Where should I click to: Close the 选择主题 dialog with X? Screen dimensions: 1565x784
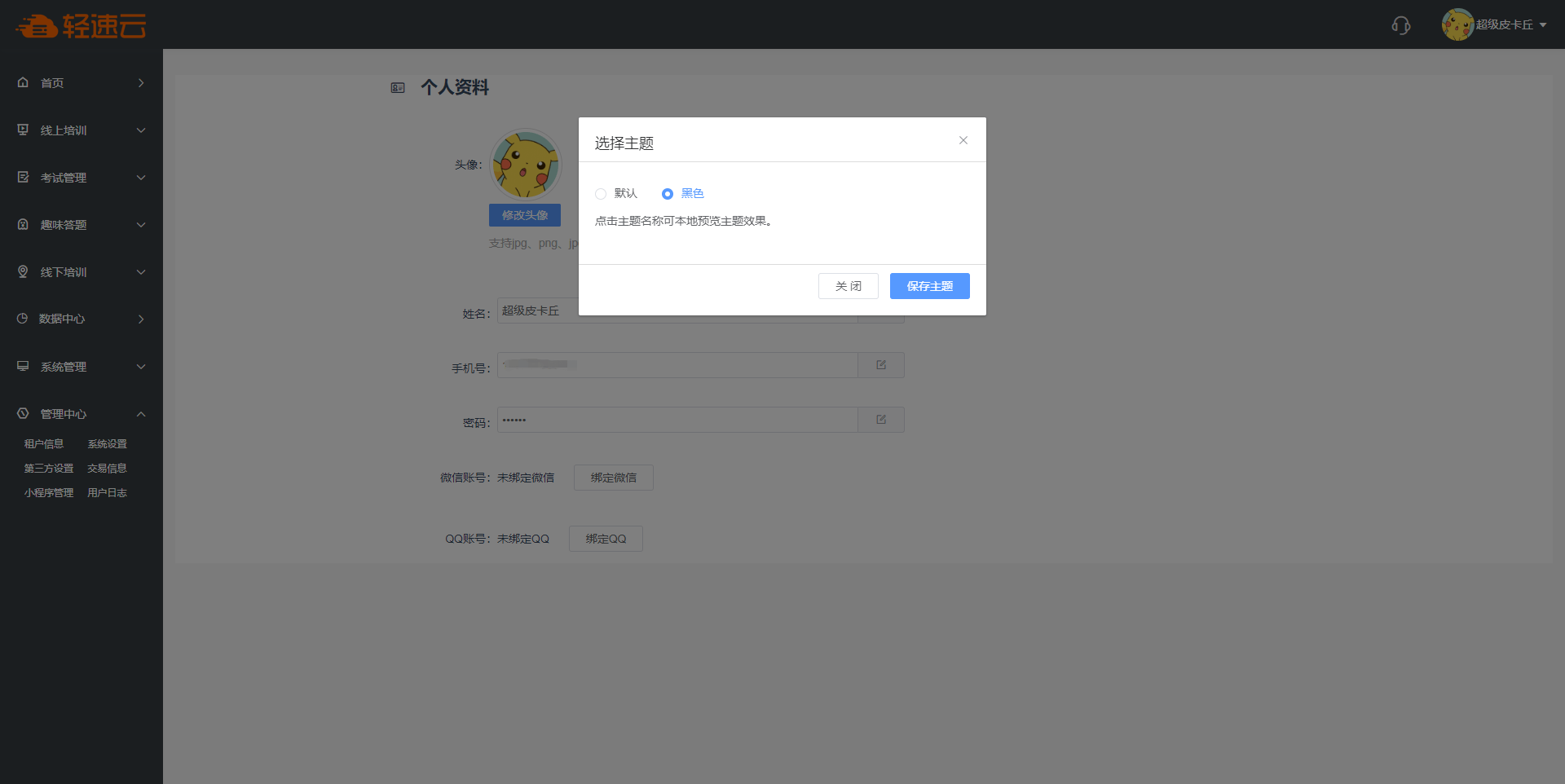coord(963,140)
